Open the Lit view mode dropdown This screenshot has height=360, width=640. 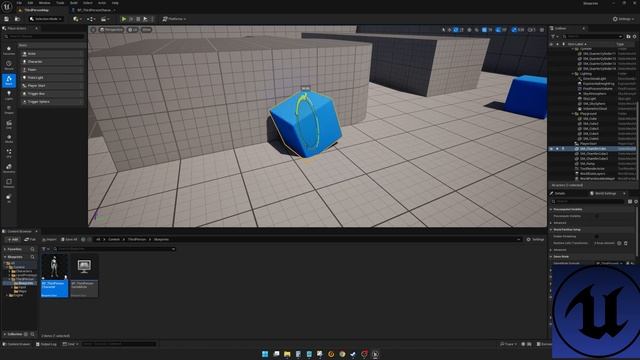tap(133, 30)
